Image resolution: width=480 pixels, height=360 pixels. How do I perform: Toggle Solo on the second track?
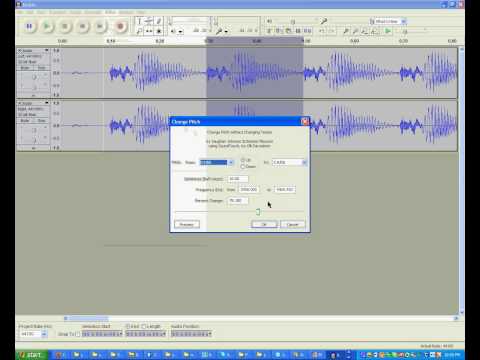pyautogui.click(x=41, y=120)
